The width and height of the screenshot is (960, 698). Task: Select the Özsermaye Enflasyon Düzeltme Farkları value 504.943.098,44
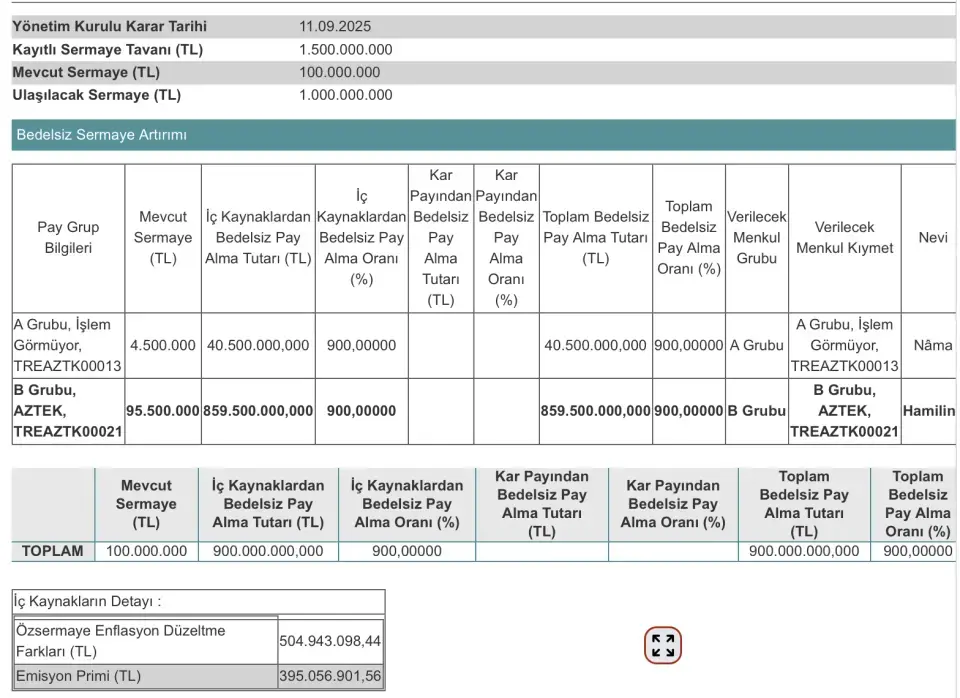pos(330,641)
